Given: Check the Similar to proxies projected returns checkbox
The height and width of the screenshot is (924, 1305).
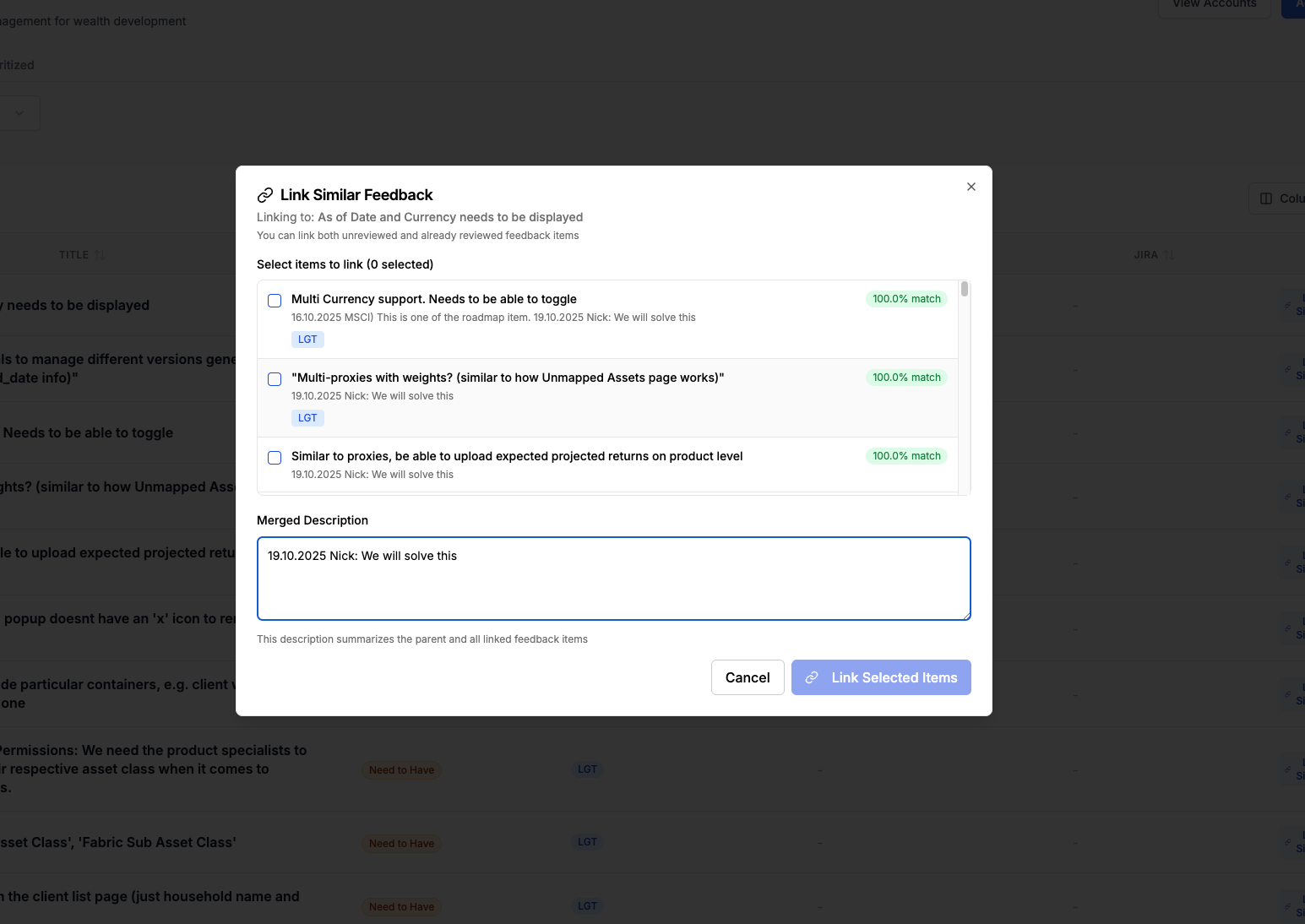Looking at the screenshot, I should (274, 457).
